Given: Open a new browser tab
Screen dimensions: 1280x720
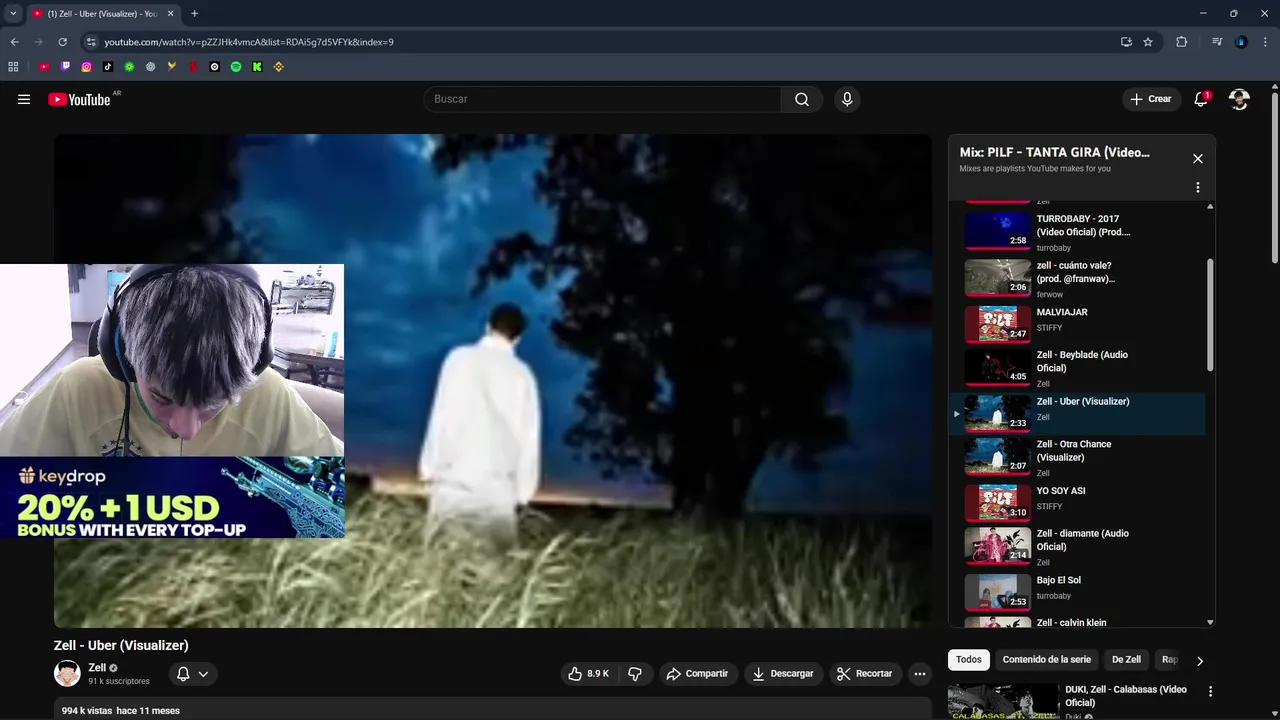Looking at the screenshot, I should [194, 14].
